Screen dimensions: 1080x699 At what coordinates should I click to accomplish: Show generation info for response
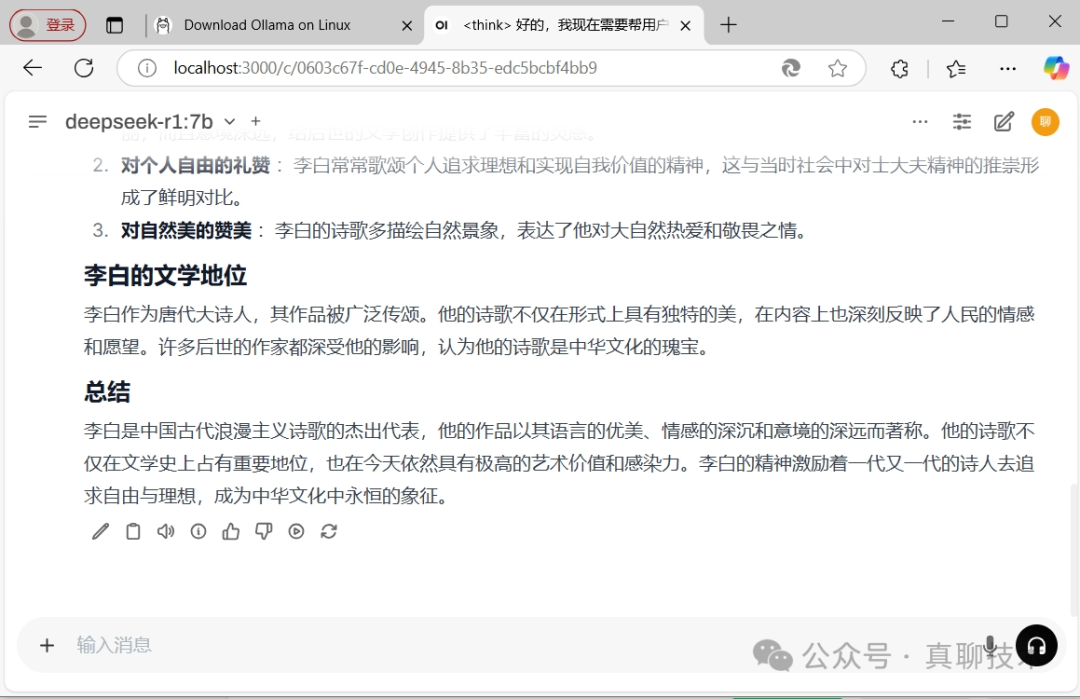pyautogui.click(x=198, y=531)
